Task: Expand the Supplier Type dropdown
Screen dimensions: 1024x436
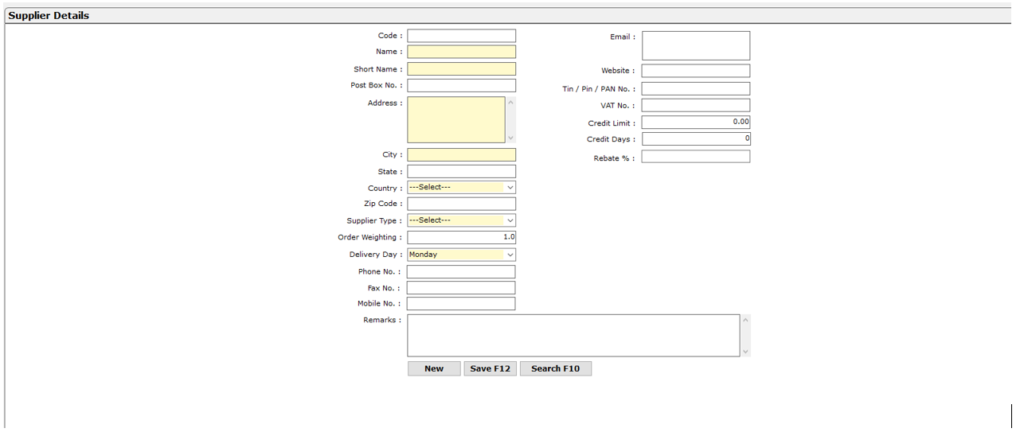Action: [461, 220]
